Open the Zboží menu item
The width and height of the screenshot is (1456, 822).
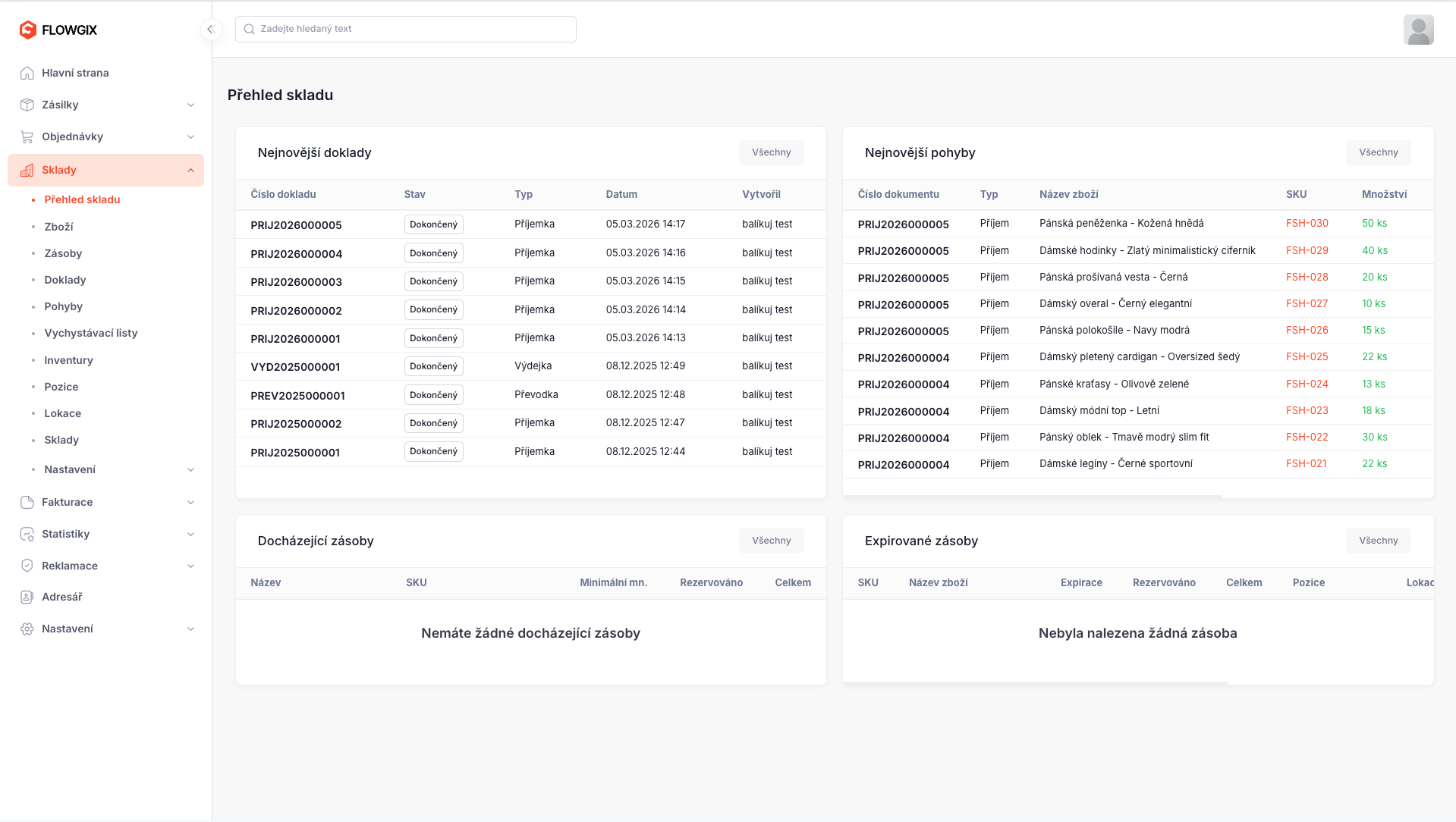(x=58, y=227)
